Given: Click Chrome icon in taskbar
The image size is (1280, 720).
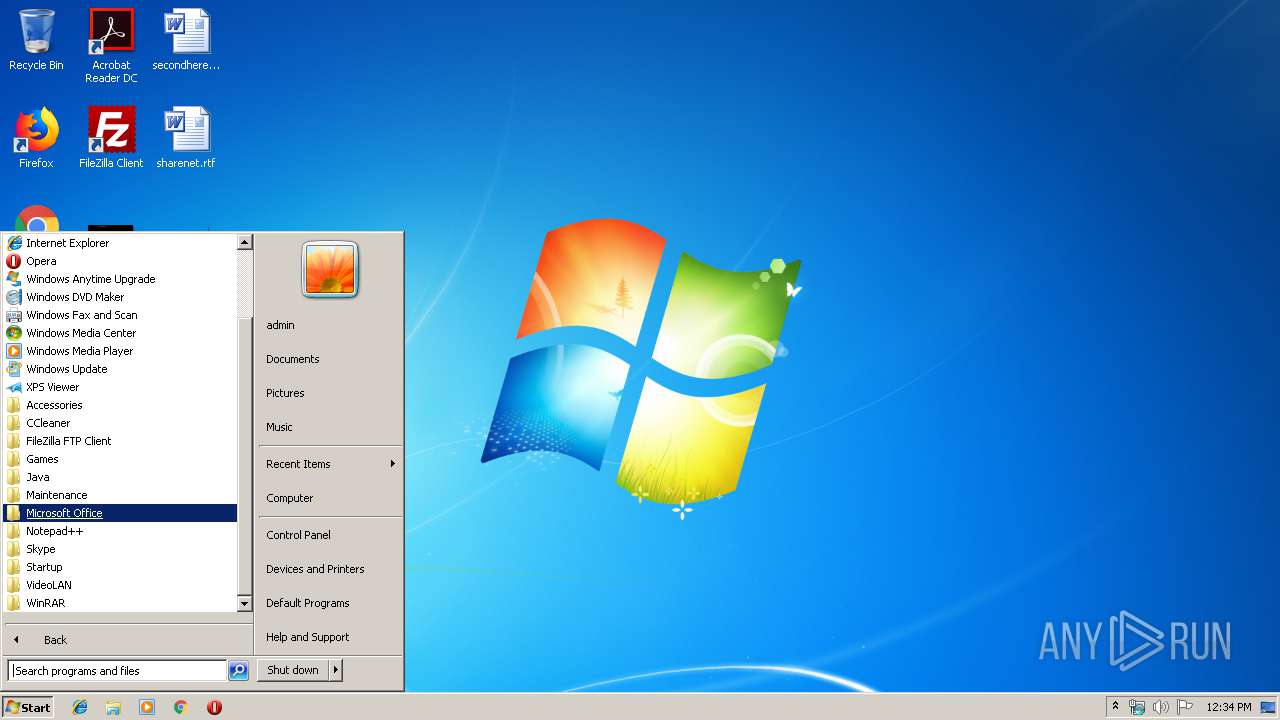Looking at the screenshot, I should coord(181,707).
